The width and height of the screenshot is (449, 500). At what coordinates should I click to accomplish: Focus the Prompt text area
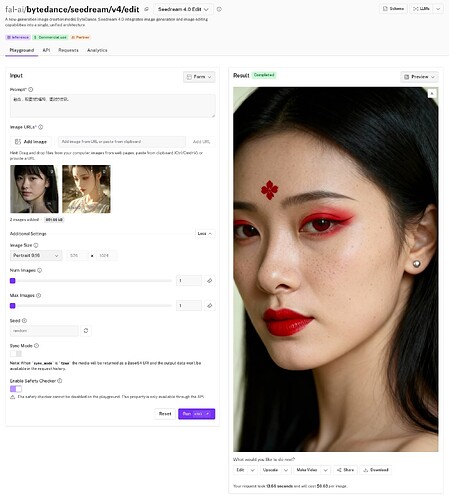[x=113, y=106]
